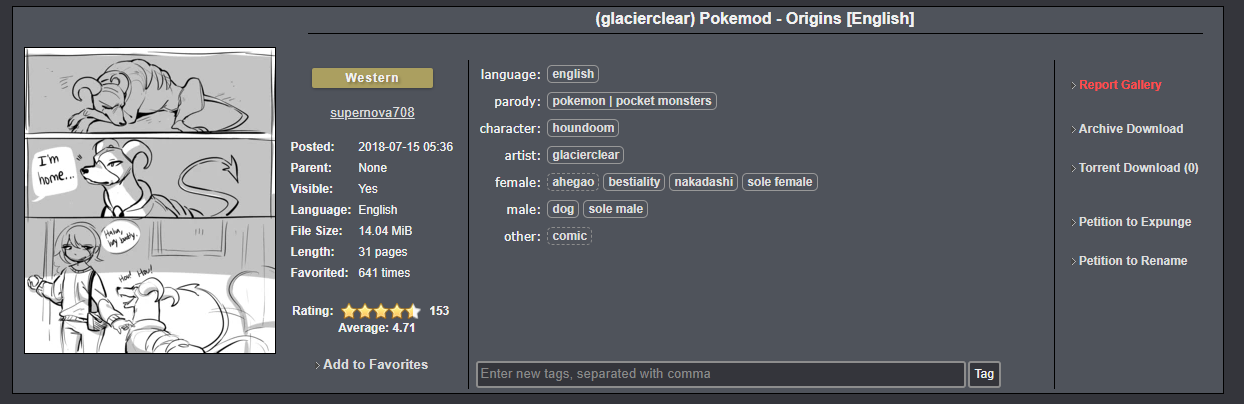Viewport: 1244px width, 404px height.
Task: Open Torrent Download (0)
Action: tap(1138, 168)
